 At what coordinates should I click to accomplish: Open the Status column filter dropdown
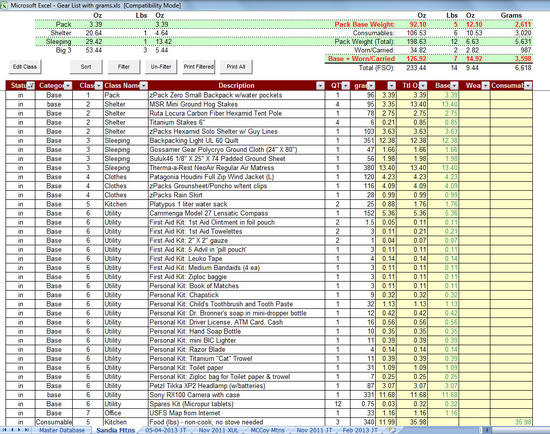[31, 86]
